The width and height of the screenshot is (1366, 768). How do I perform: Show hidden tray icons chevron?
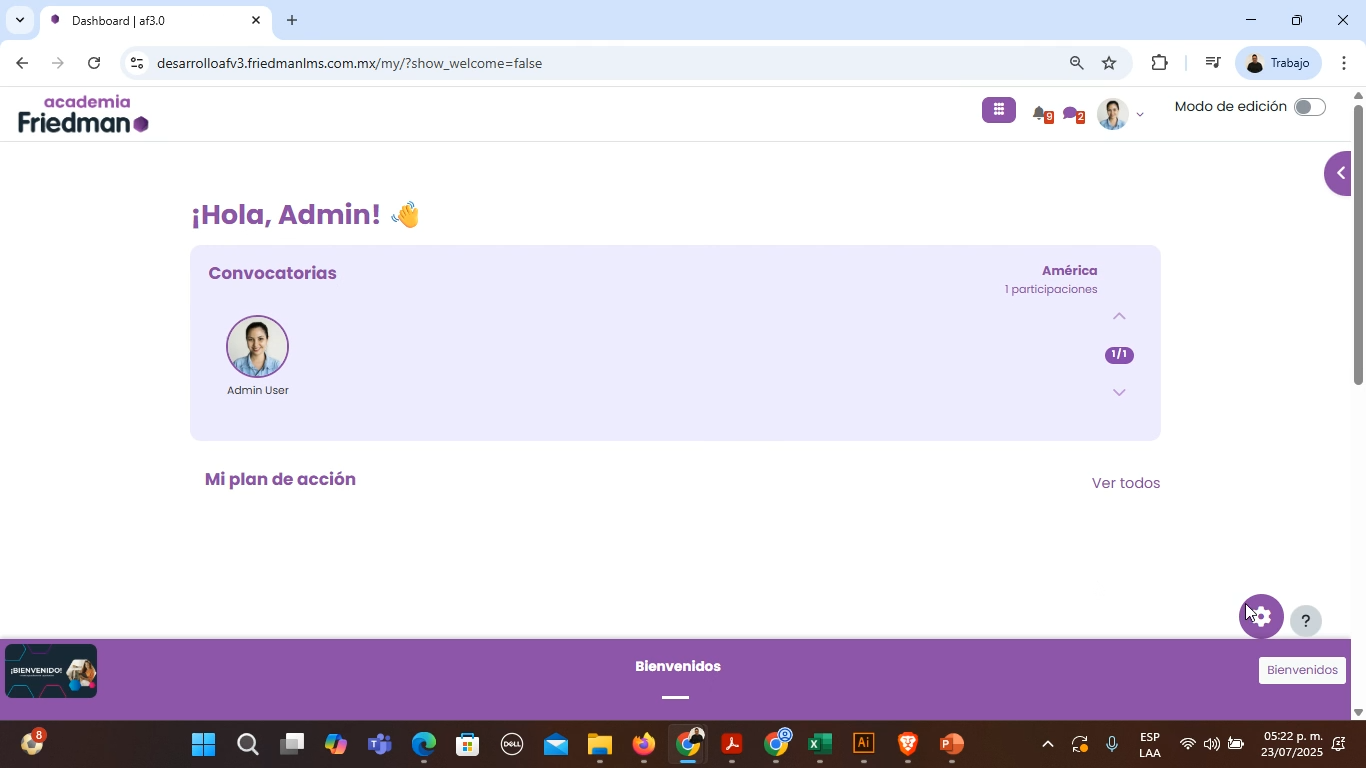click(1047, 744)
